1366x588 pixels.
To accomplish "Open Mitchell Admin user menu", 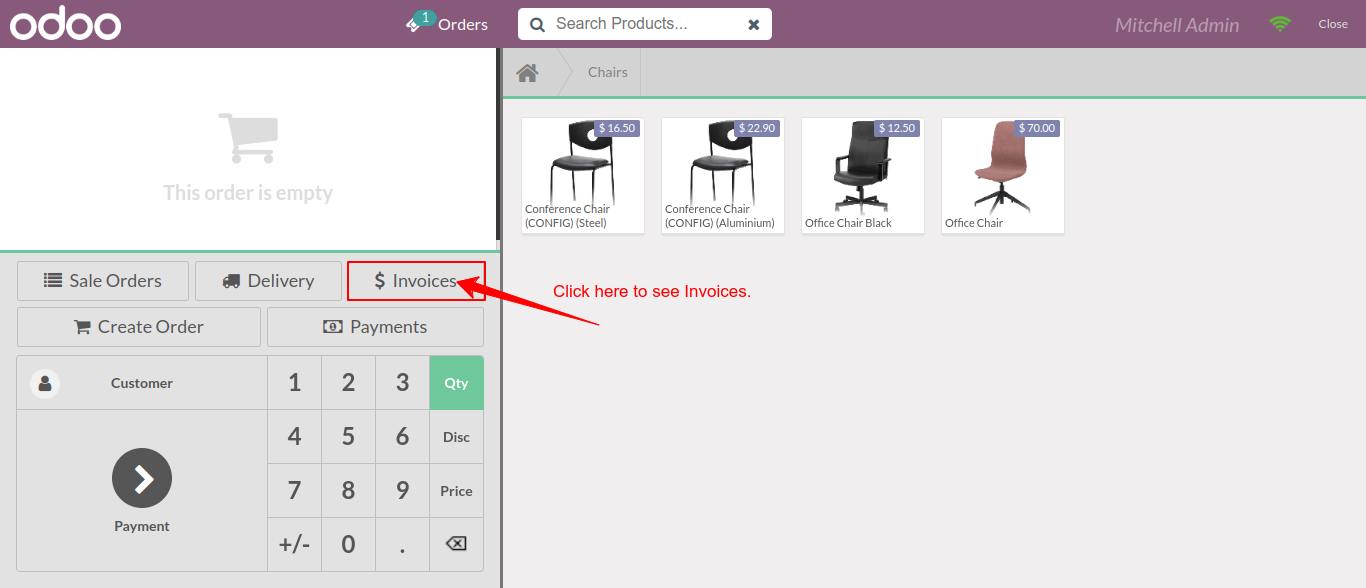I will coord(1177,25).
